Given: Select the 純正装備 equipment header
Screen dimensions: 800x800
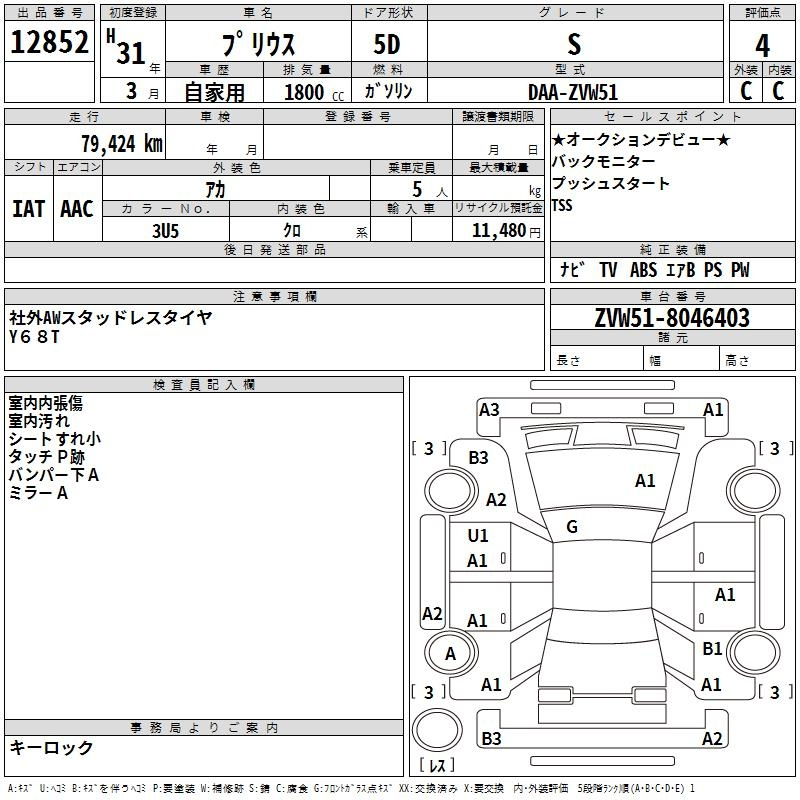Looking at the screenshot, I should pyautogui.click(x=673, y=250).
